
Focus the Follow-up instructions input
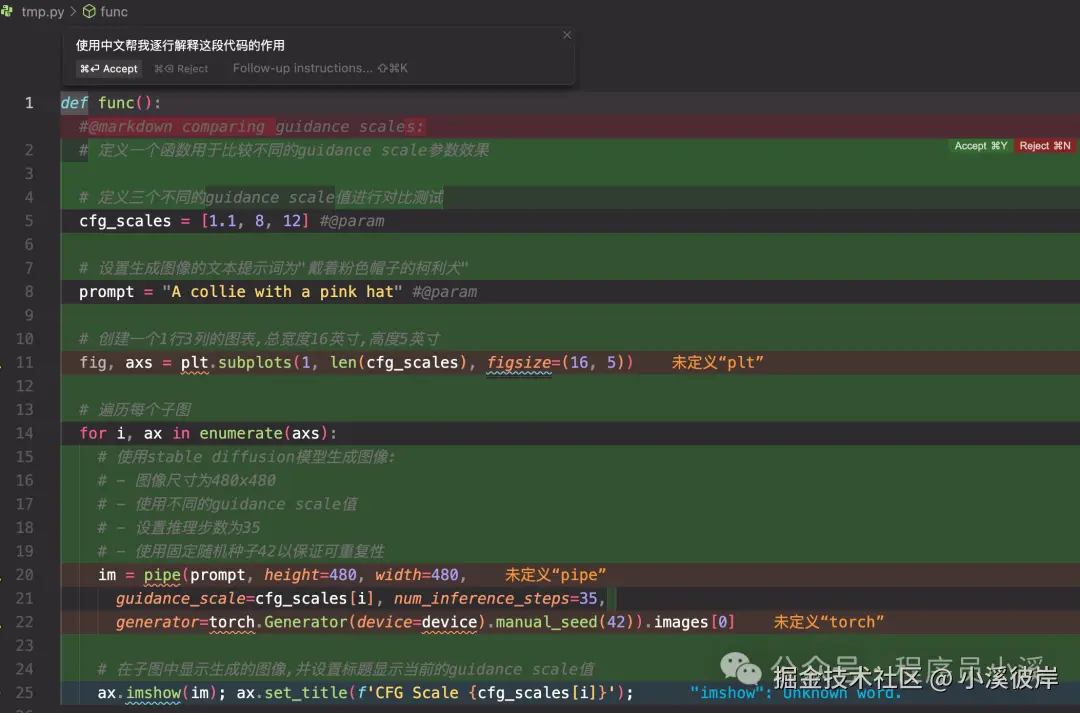tap(320, 68)
